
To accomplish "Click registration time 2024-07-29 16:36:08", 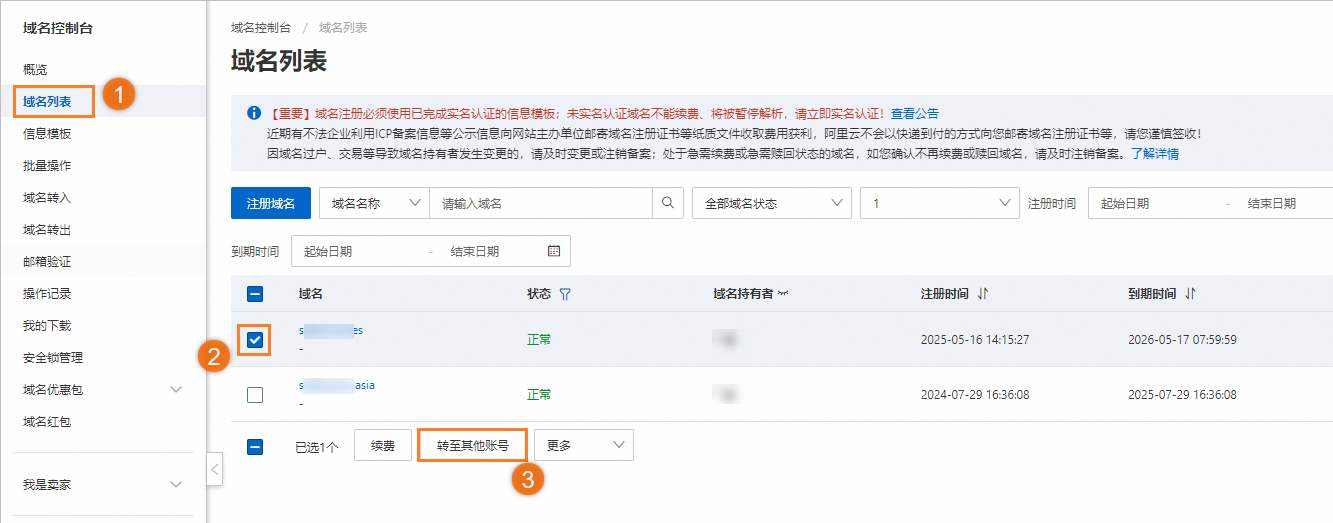I will [975, 395].
